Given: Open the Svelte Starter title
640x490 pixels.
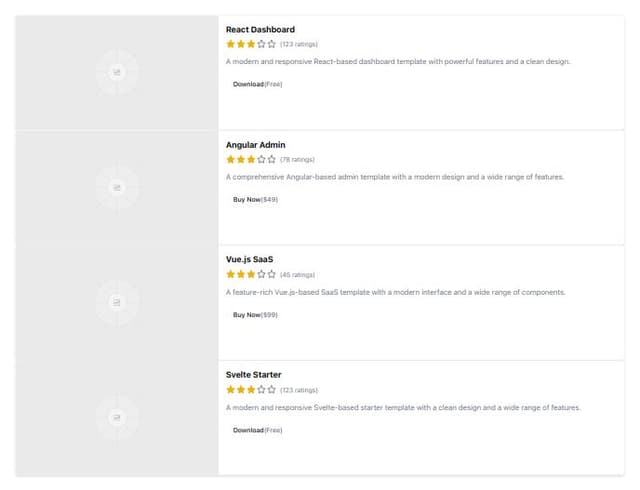Looking at the screenshot, I should 253,374.
